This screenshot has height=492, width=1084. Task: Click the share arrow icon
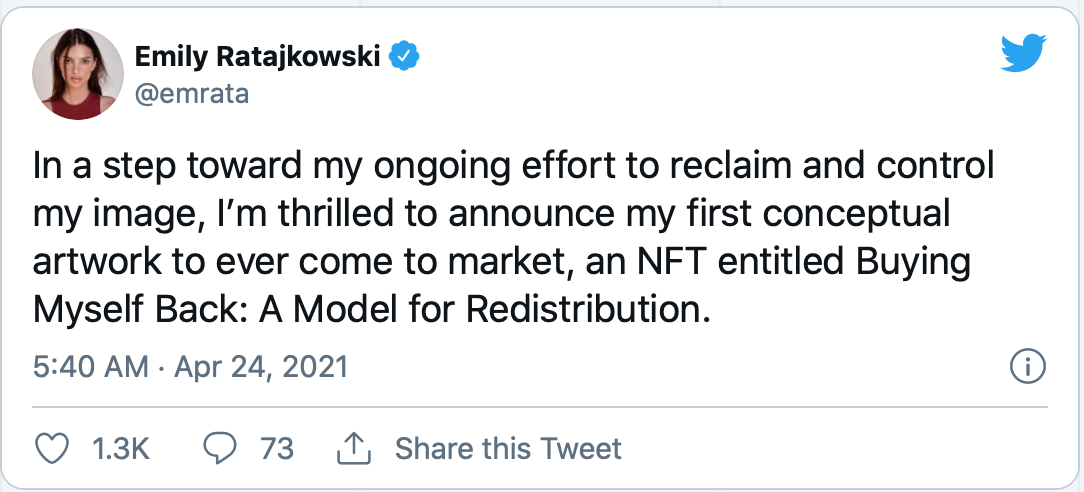tap(353, 448)
